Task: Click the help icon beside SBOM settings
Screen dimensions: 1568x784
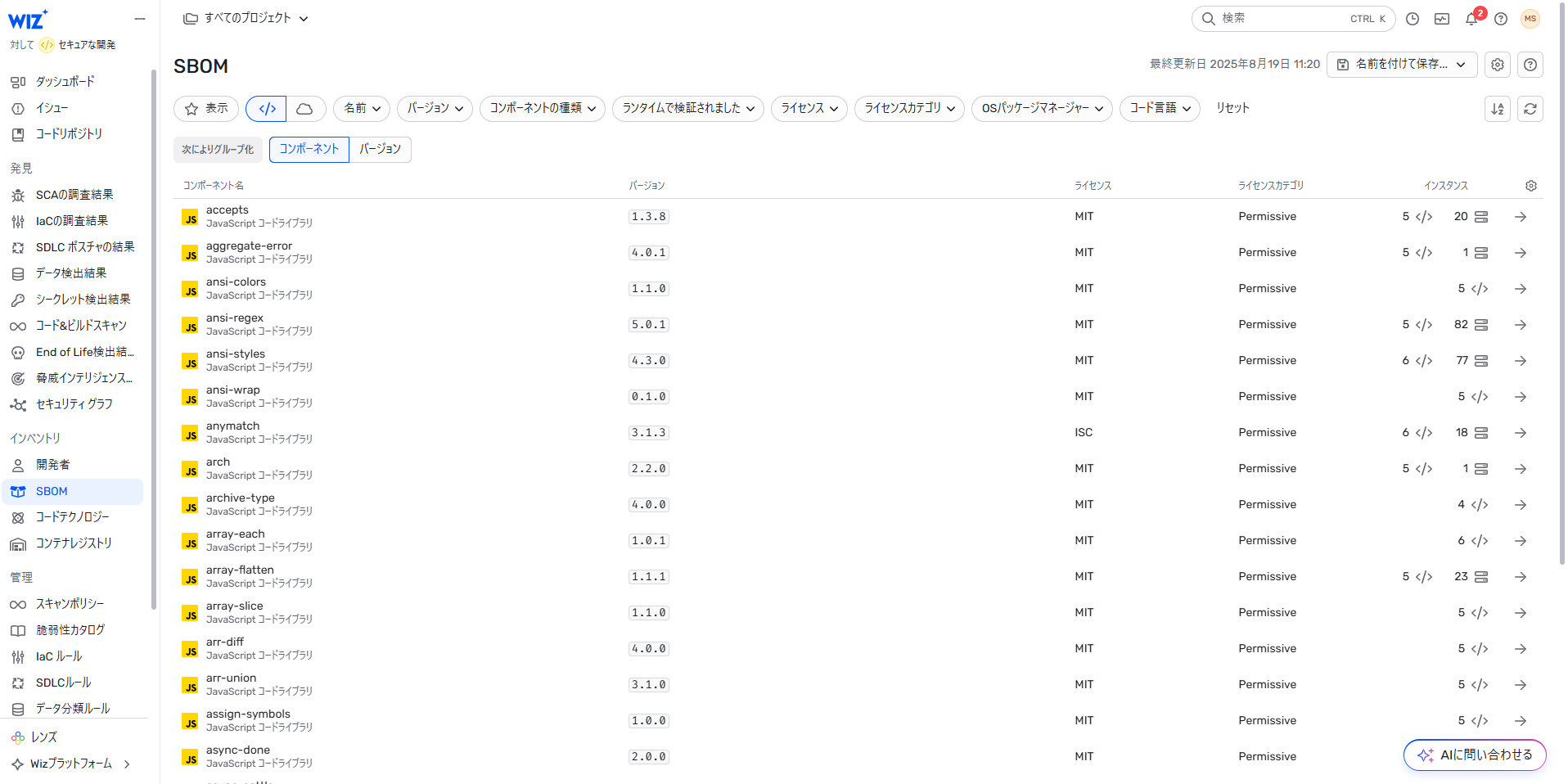Action: 1530,65
